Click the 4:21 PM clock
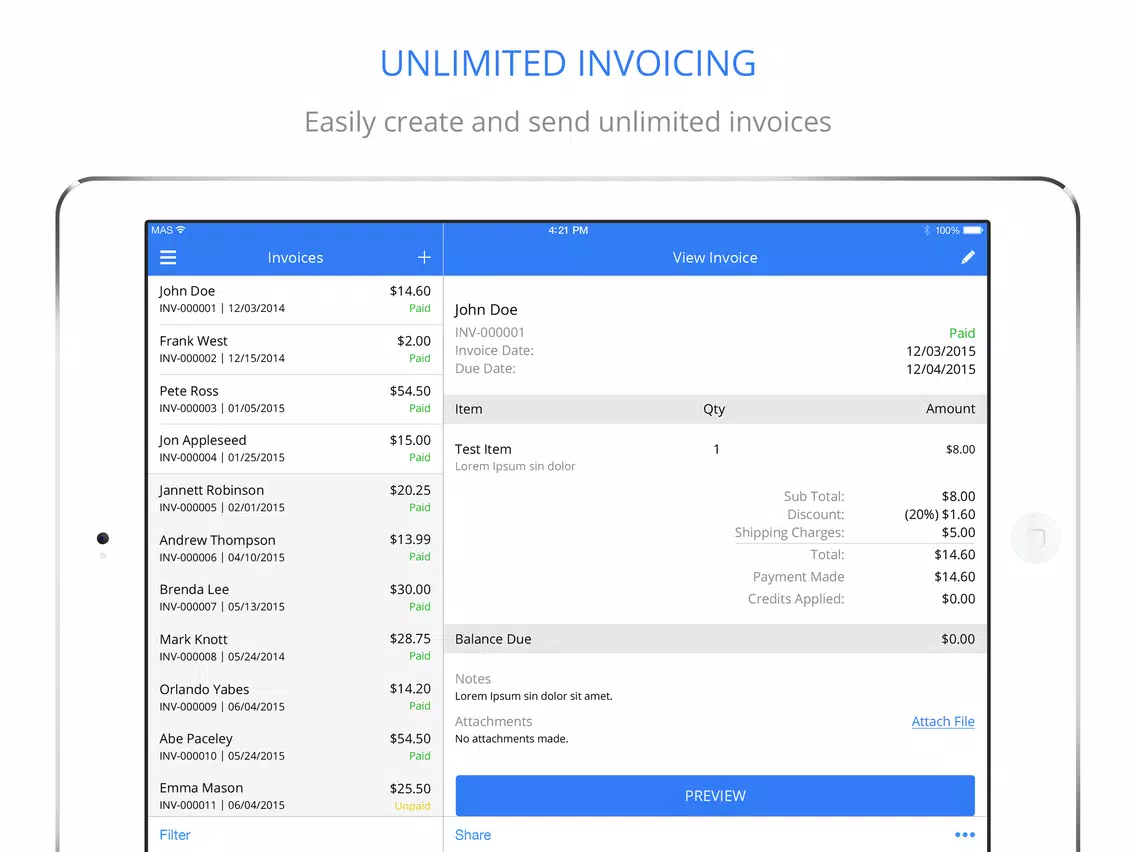1136x852 pixels. [x=568, y=230]
